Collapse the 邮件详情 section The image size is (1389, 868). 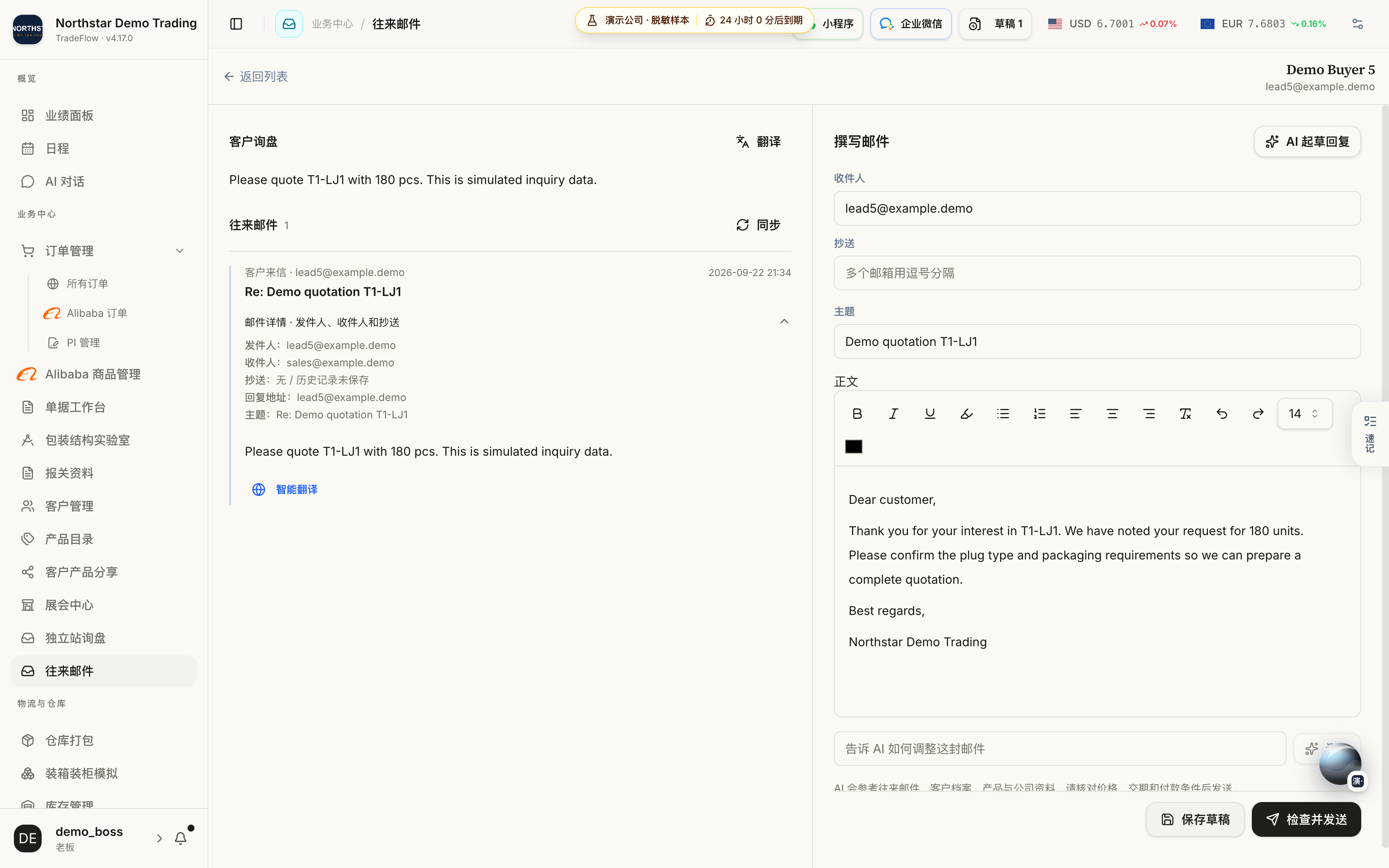point(784,322)
